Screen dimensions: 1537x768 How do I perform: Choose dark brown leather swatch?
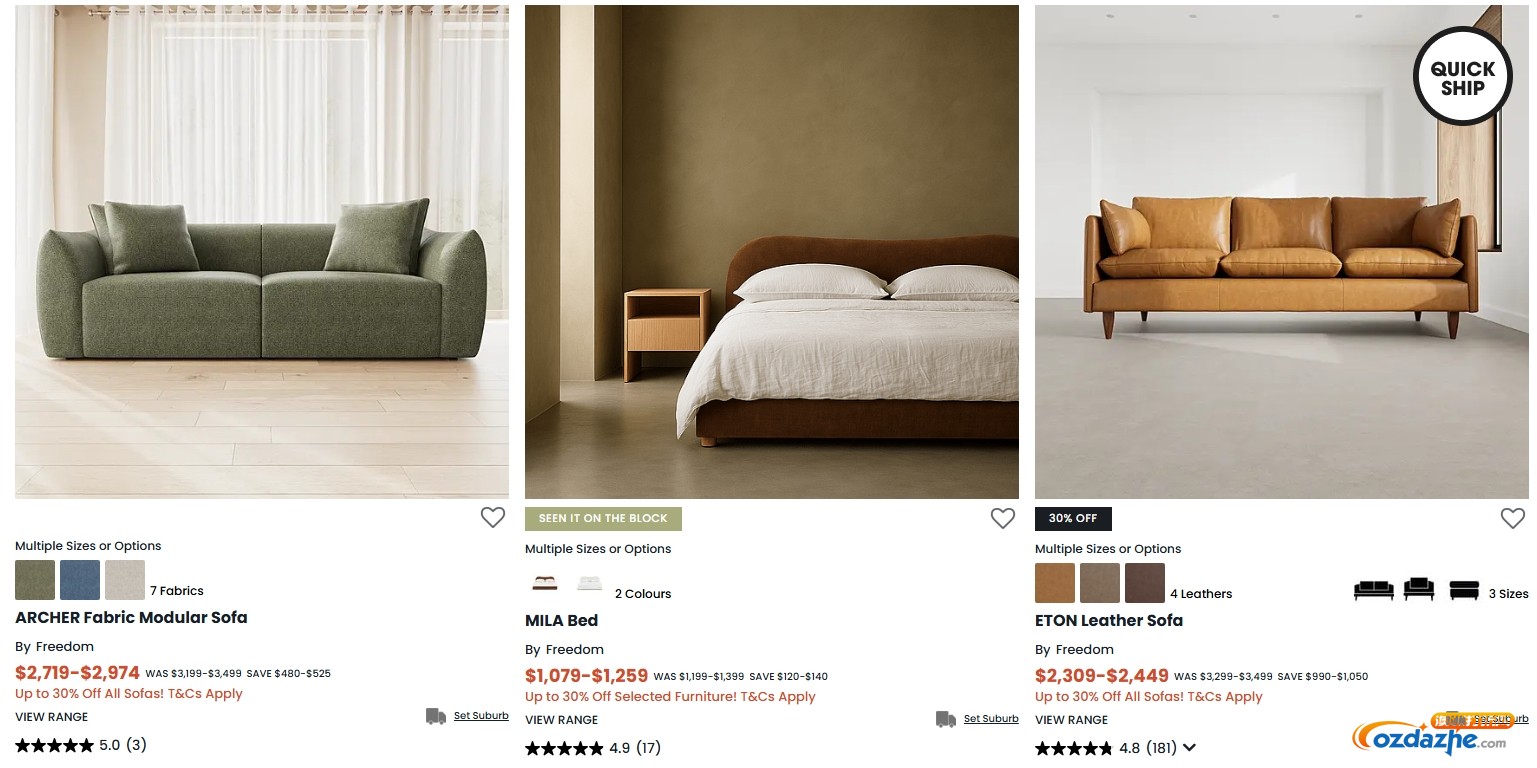point(1145,583)
